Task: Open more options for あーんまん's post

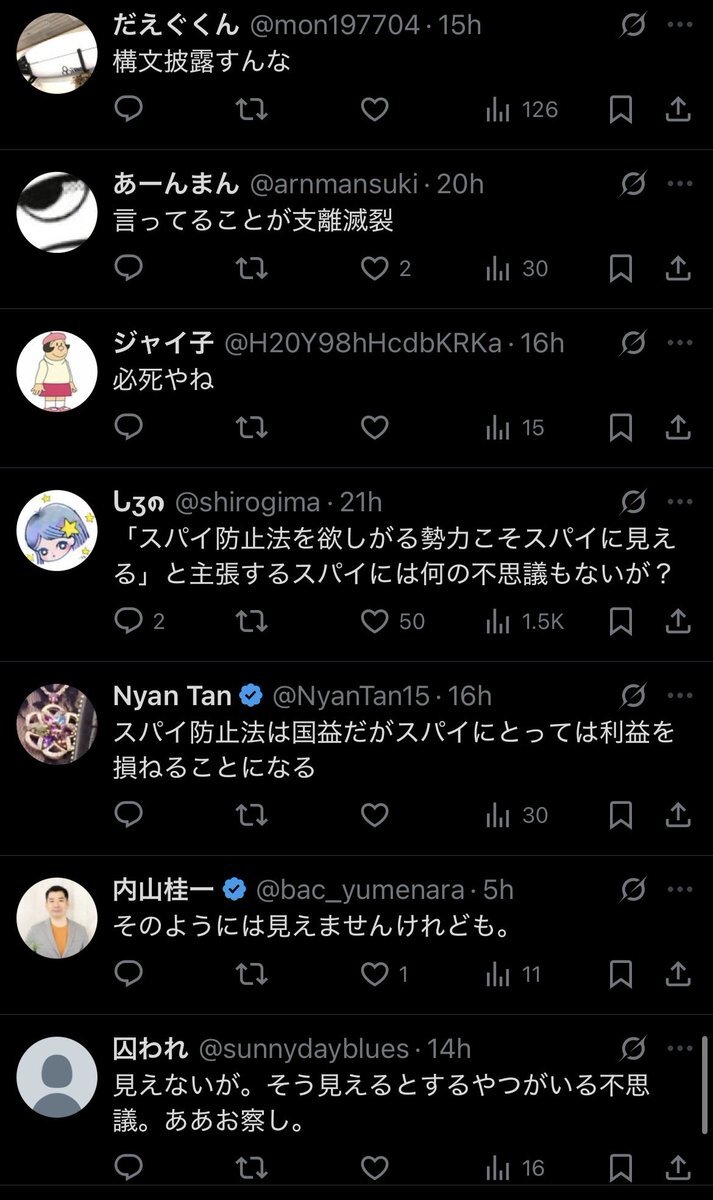Action: tap(680, 183)
